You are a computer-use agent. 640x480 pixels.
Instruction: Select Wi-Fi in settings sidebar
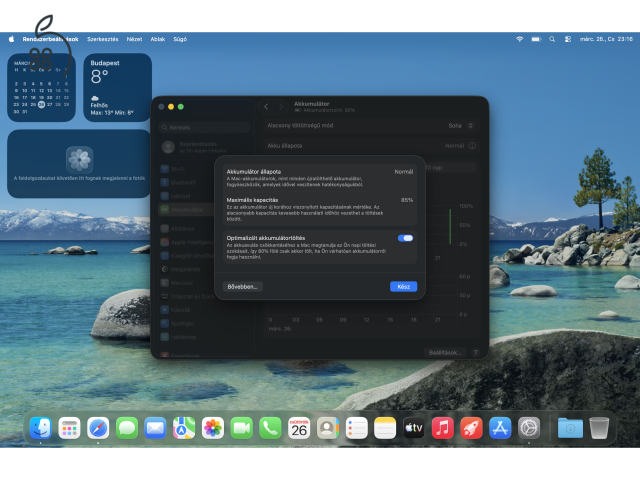(186, 169)
